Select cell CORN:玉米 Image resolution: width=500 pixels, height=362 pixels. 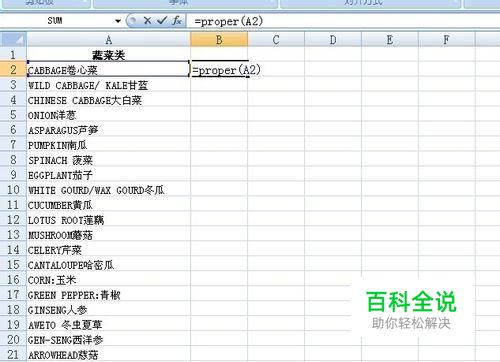(109, 280)
